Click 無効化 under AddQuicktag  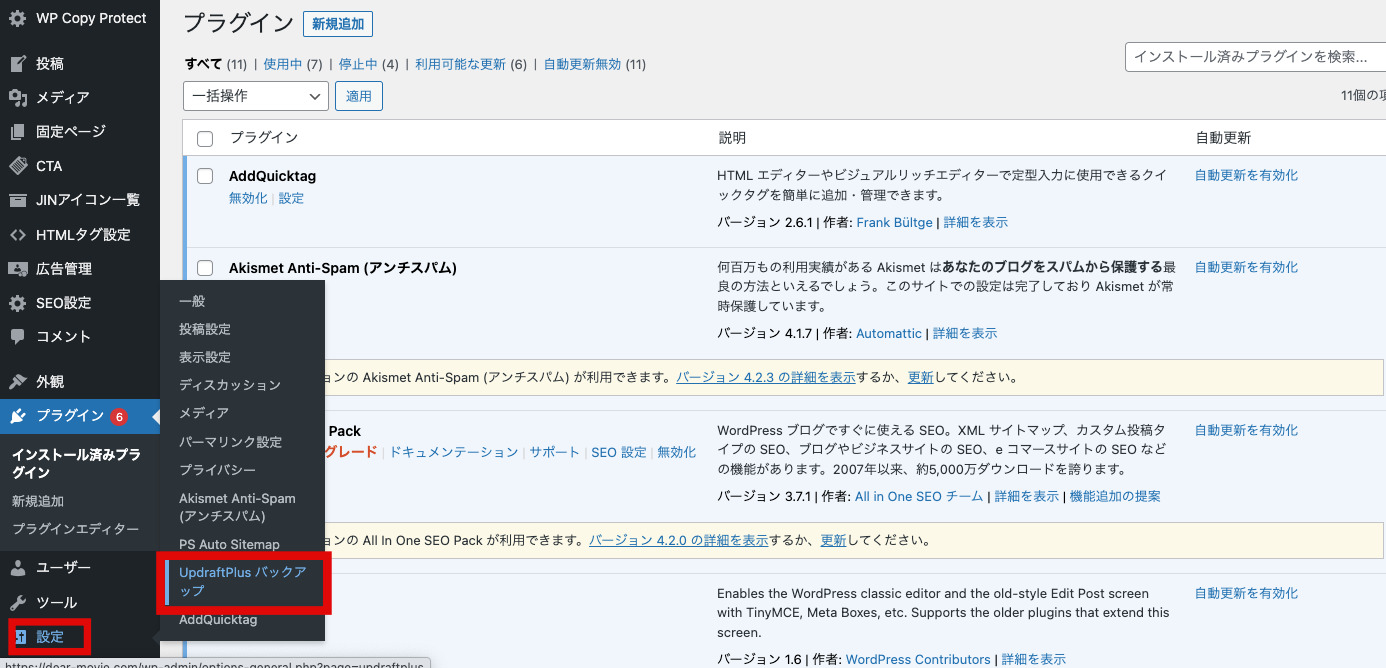click(248, 198)
